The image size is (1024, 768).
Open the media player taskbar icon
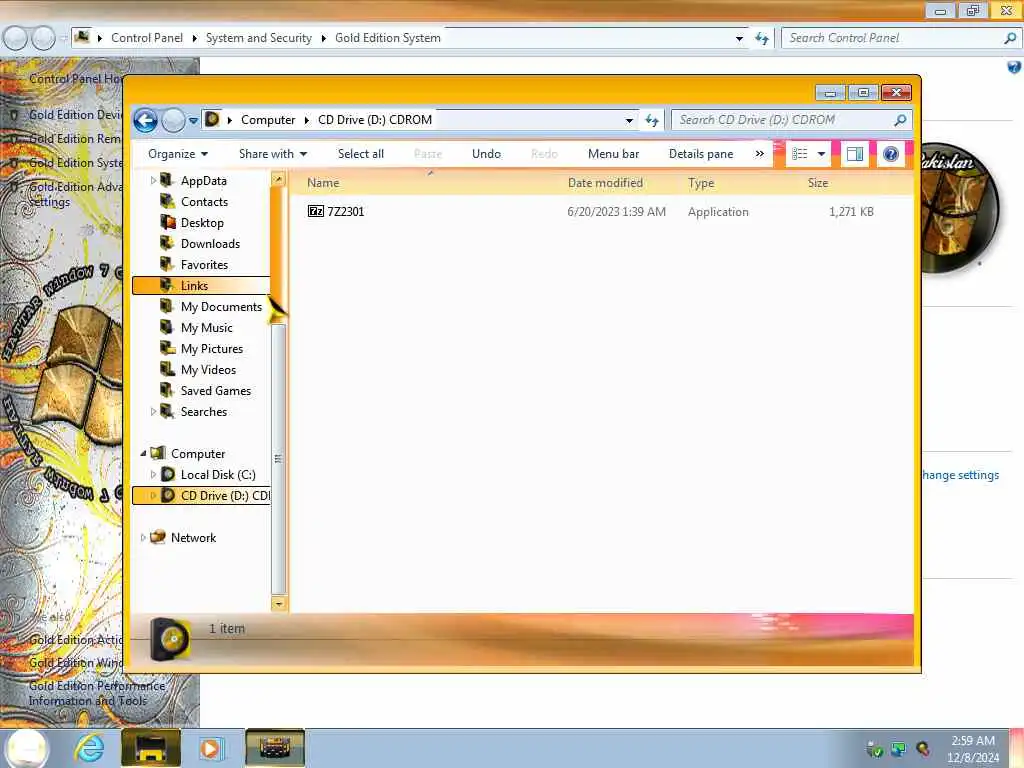pos(210,748)
